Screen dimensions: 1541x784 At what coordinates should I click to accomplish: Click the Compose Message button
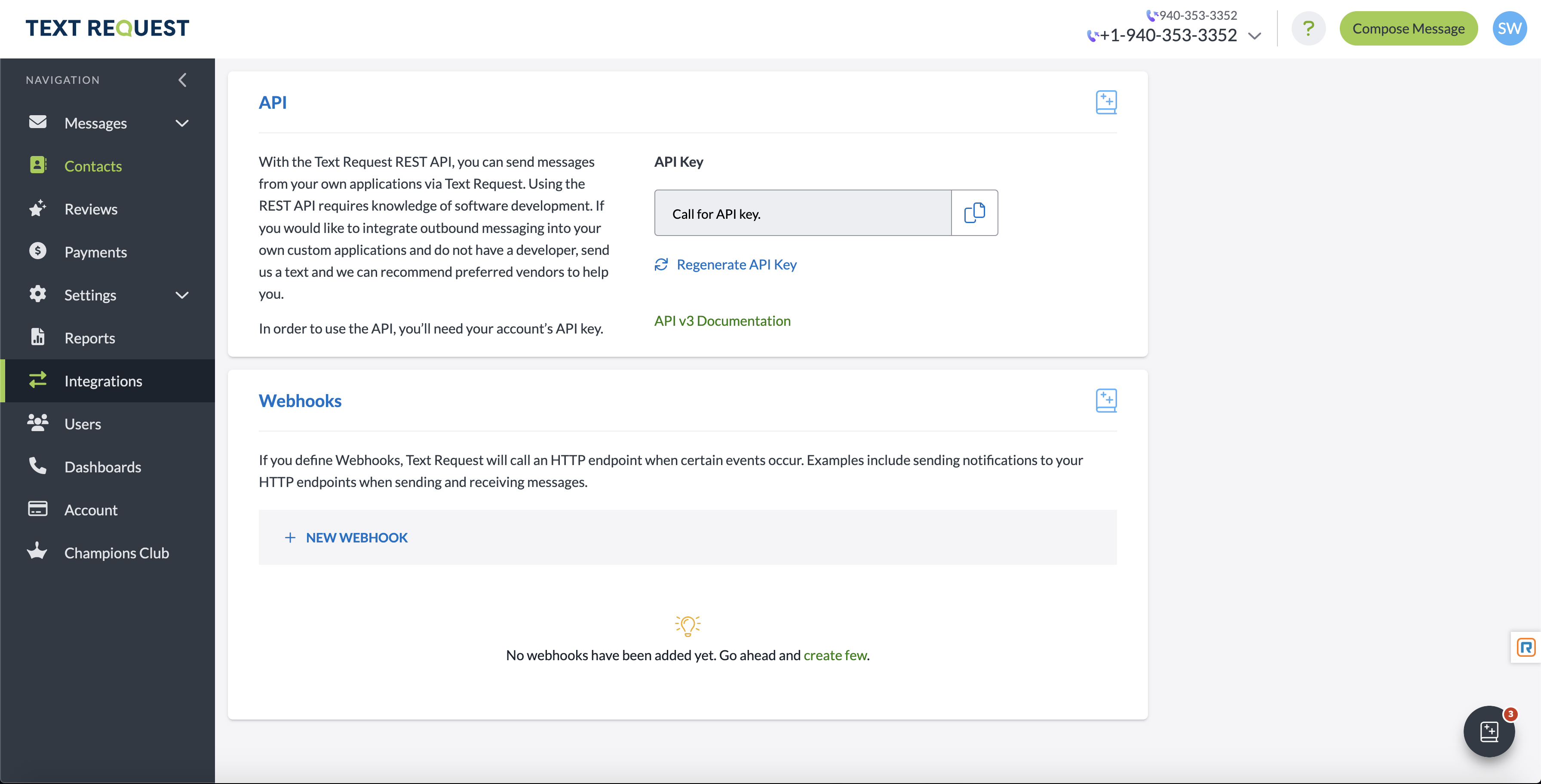(x=1408, y=29)
